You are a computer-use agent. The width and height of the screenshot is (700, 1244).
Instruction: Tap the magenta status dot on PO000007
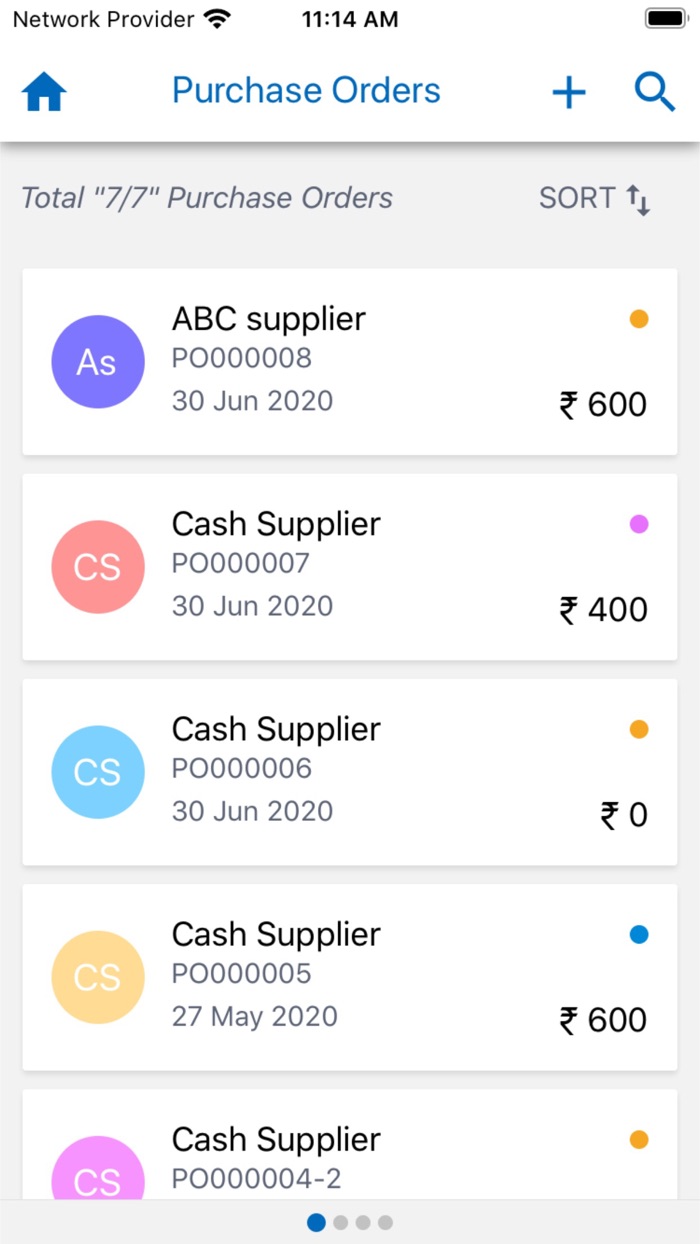coord(639,523)
